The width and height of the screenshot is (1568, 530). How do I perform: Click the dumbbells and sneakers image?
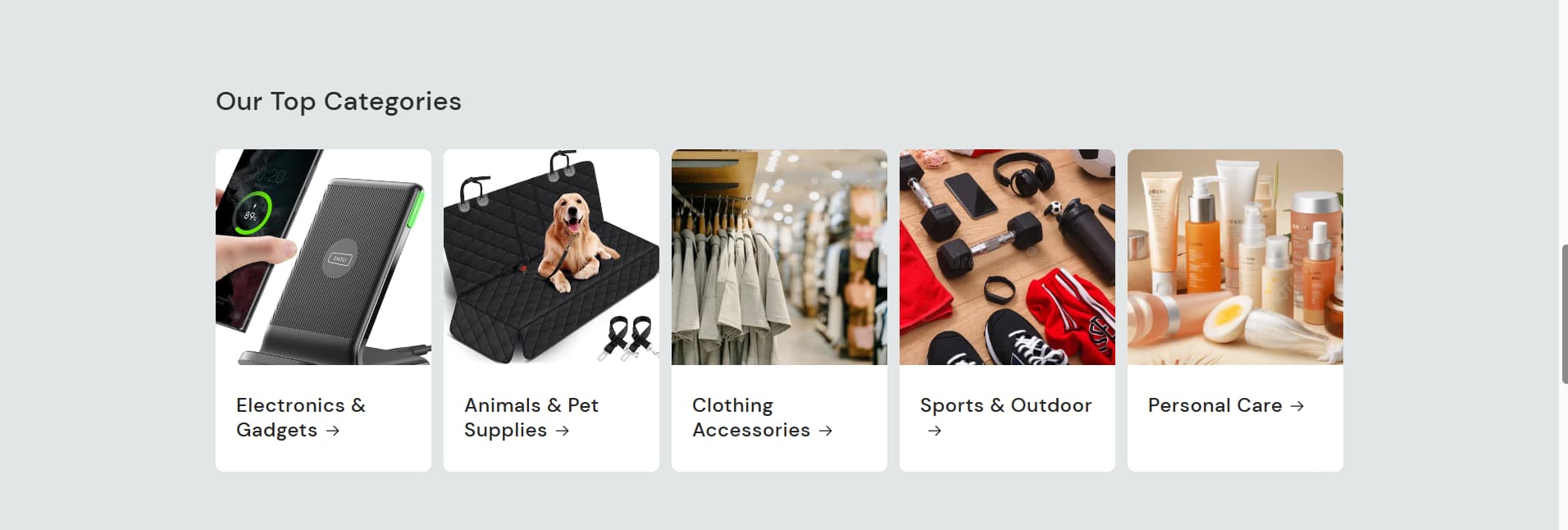click(1007, 257)
